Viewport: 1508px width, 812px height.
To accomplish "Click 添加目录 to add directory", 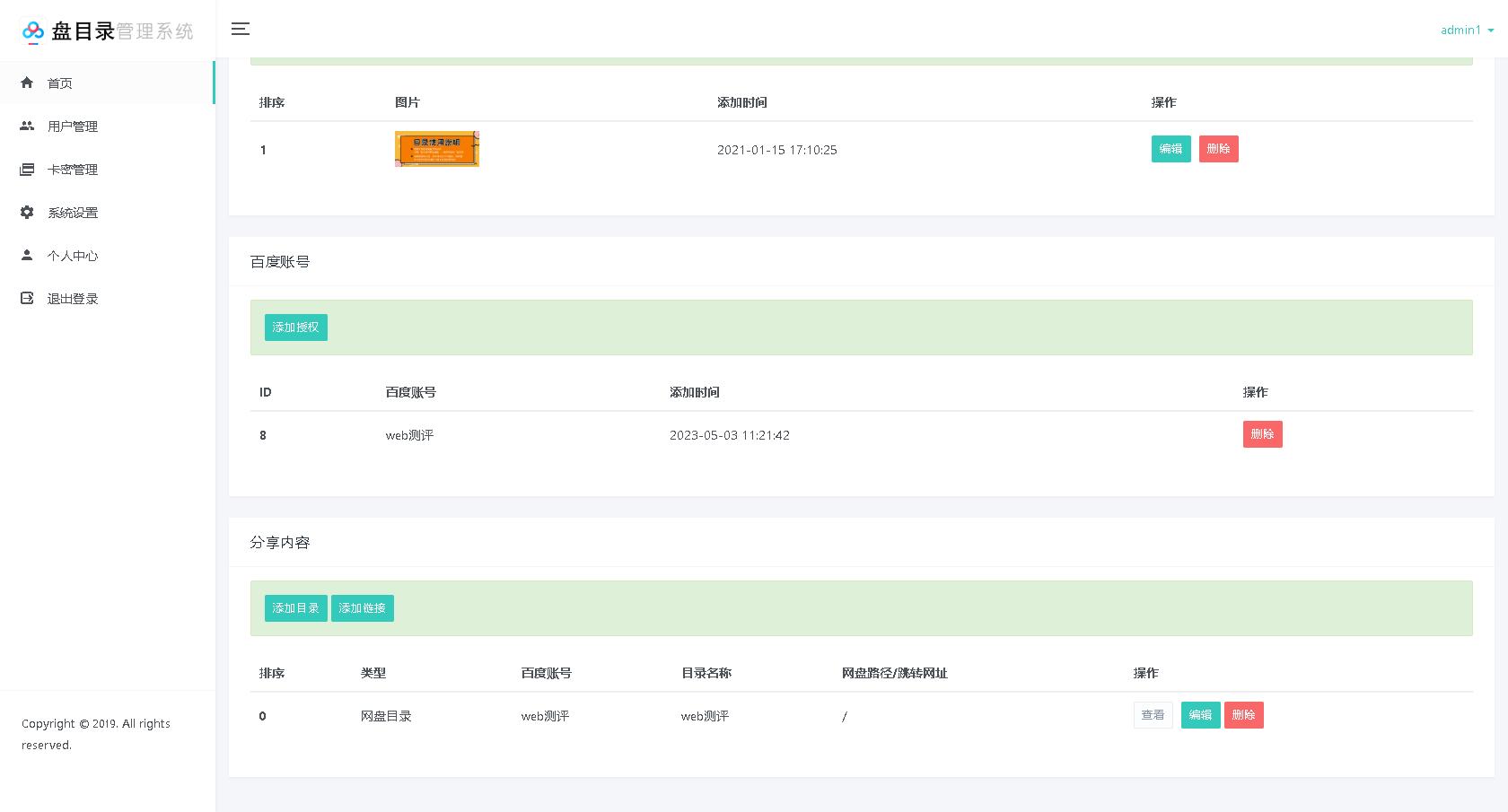I will (295, 607).
